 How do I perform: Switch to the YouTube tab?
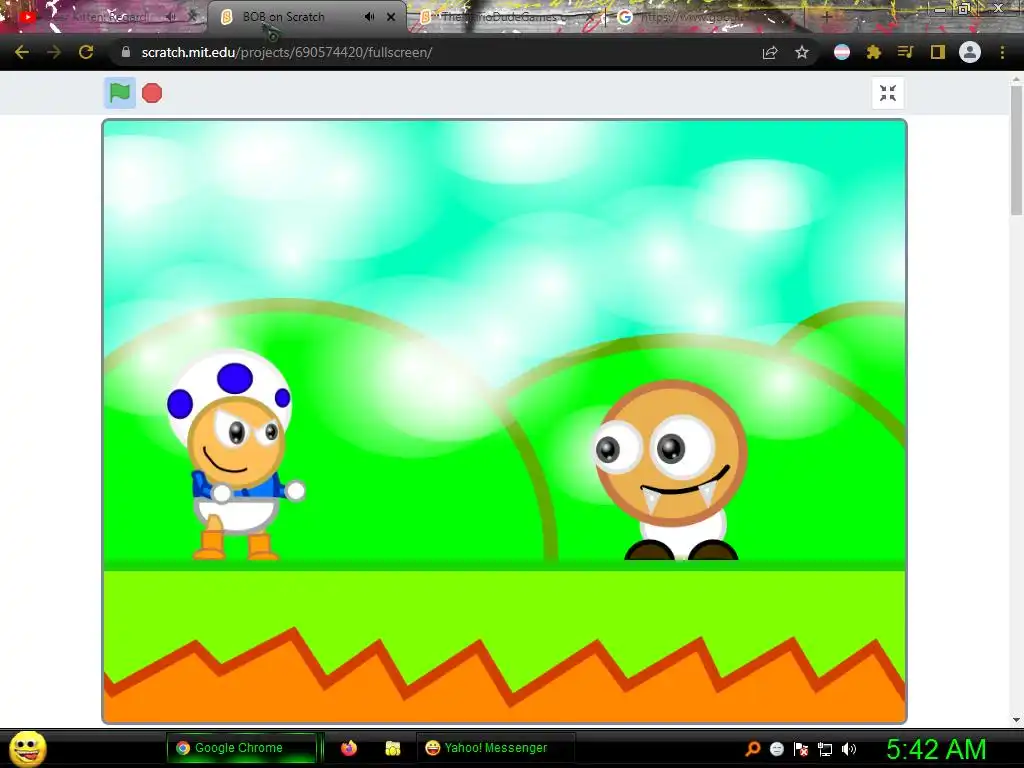pyautogui.click(x=103, y=17)
